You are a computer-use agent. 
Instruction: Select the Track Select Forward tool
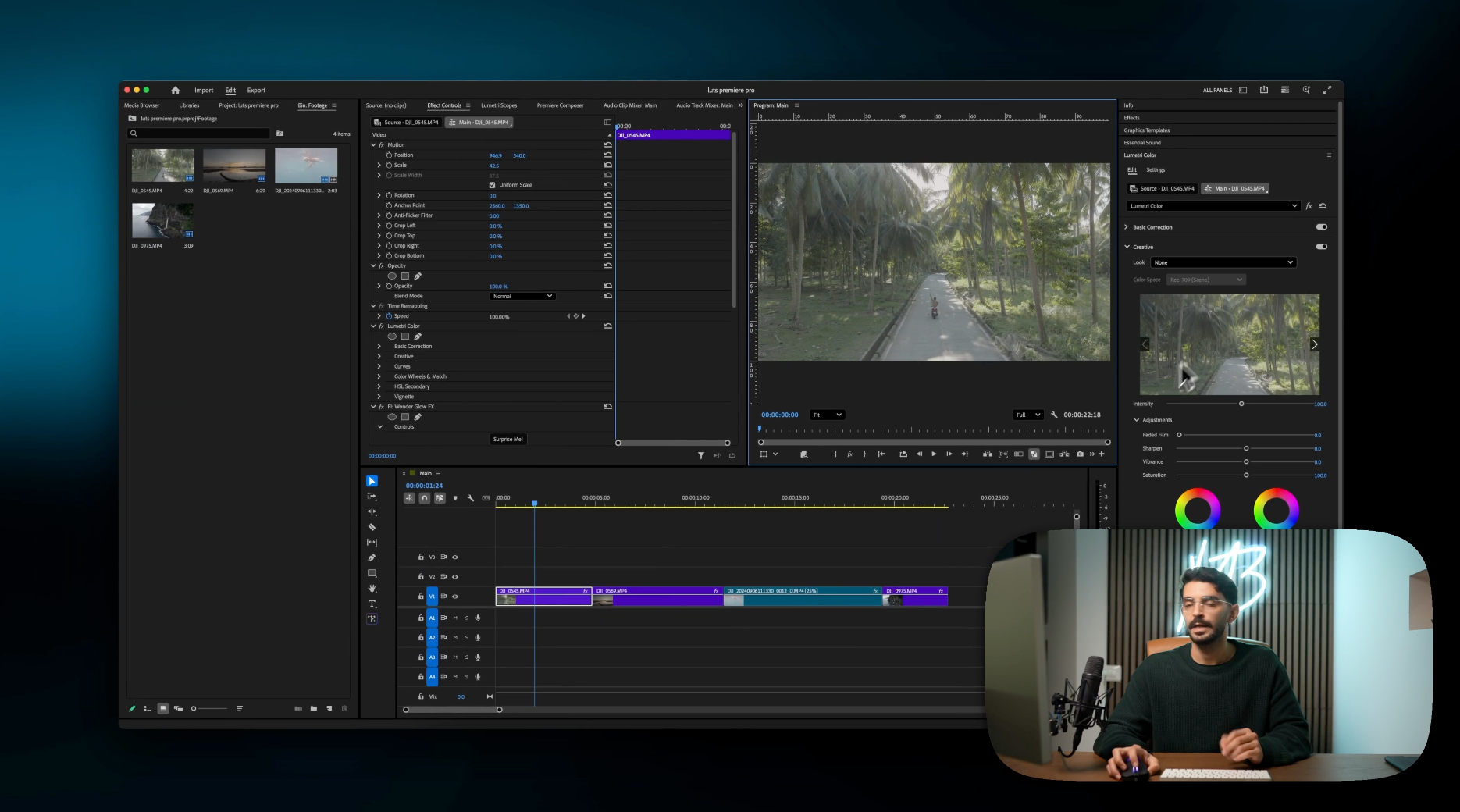click(372, 497)
